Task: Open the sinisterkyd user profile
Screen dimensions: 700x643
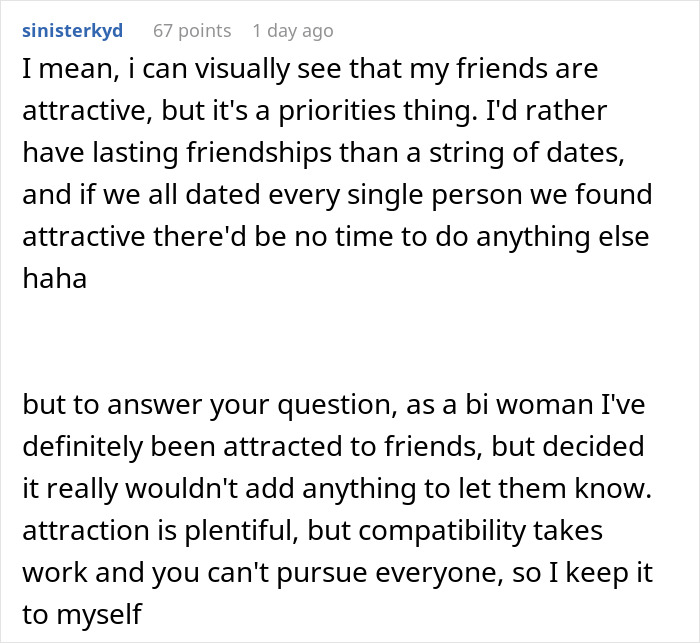Action: point(72,31)
